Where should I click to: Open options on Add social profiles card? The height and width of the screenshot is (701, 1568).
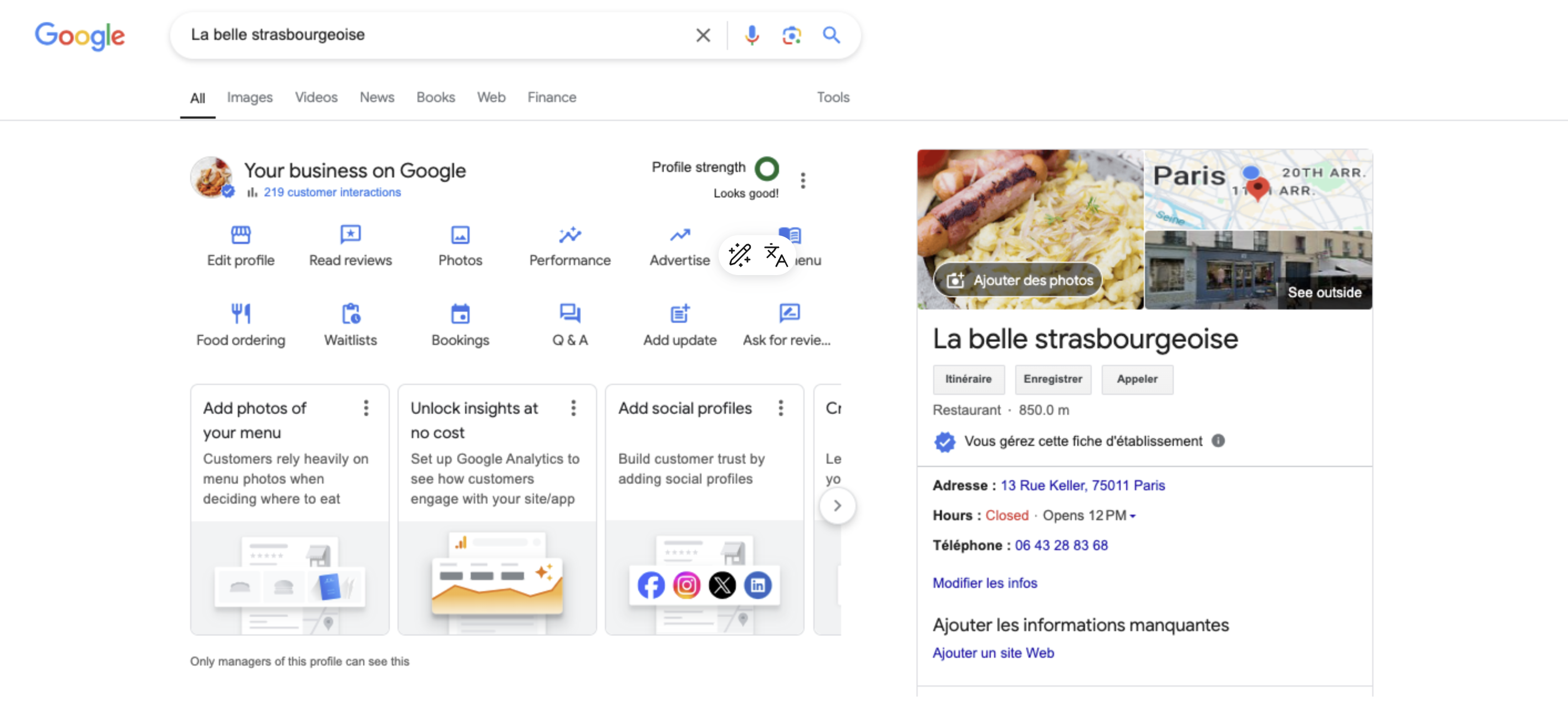(x=780, y=408)
